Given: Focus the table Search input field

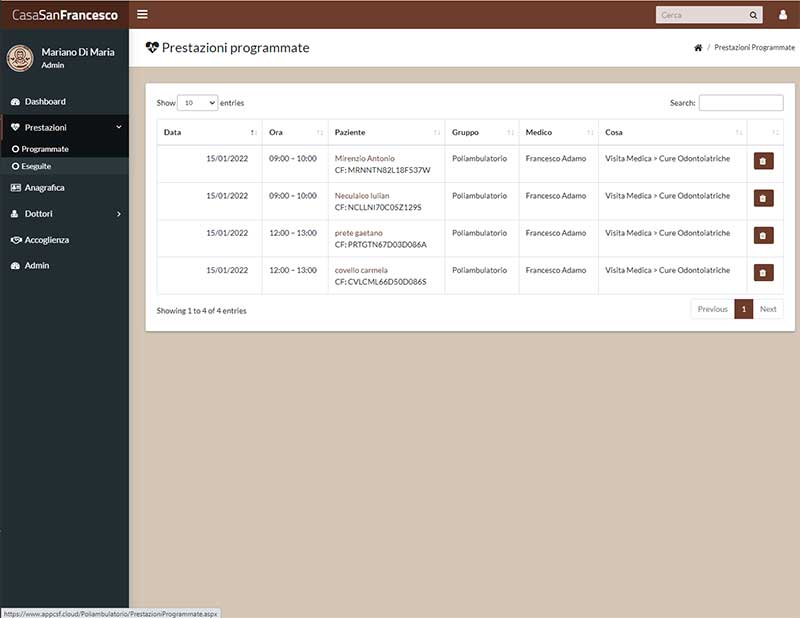Looking at the screenshot, I should tap(741, 103).
